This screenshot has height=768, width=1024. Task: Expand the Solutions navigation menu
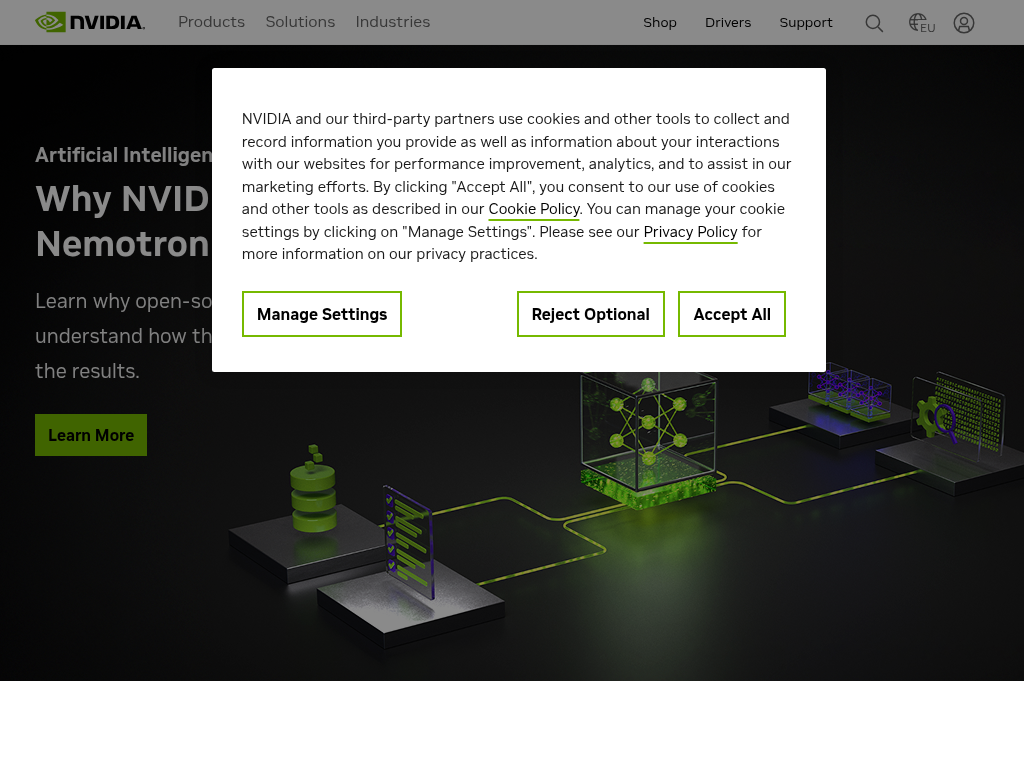(300, 22)
